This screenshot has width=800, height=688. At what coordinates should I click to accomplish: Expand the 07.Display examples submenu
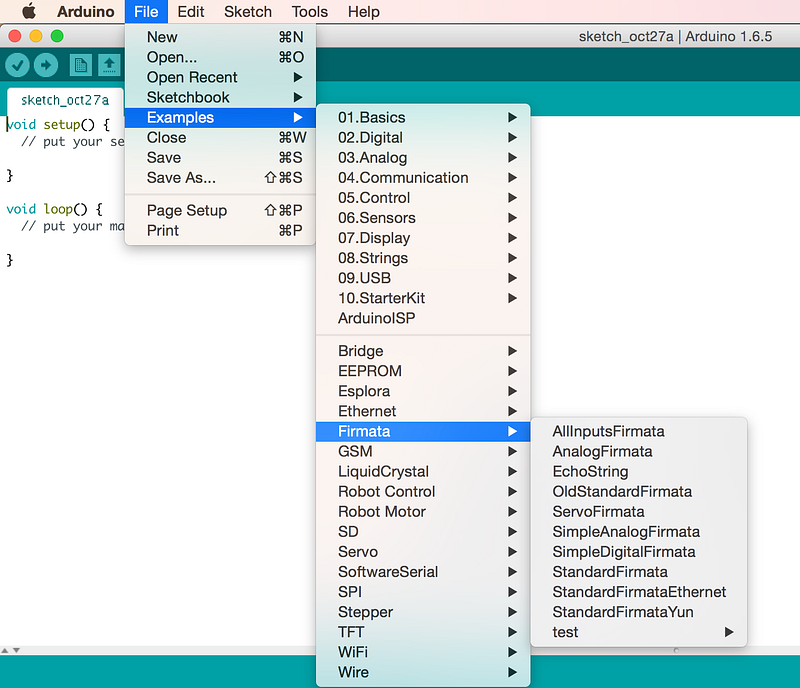click(423, 238)
